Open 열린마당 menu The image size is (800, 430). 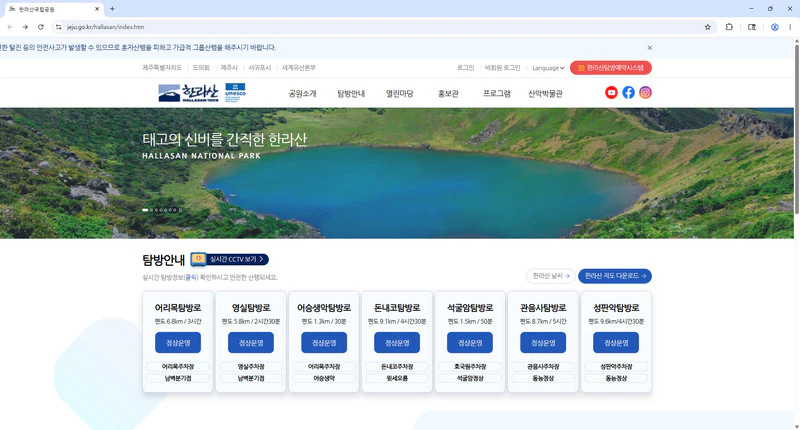click(x=399, y=93)
